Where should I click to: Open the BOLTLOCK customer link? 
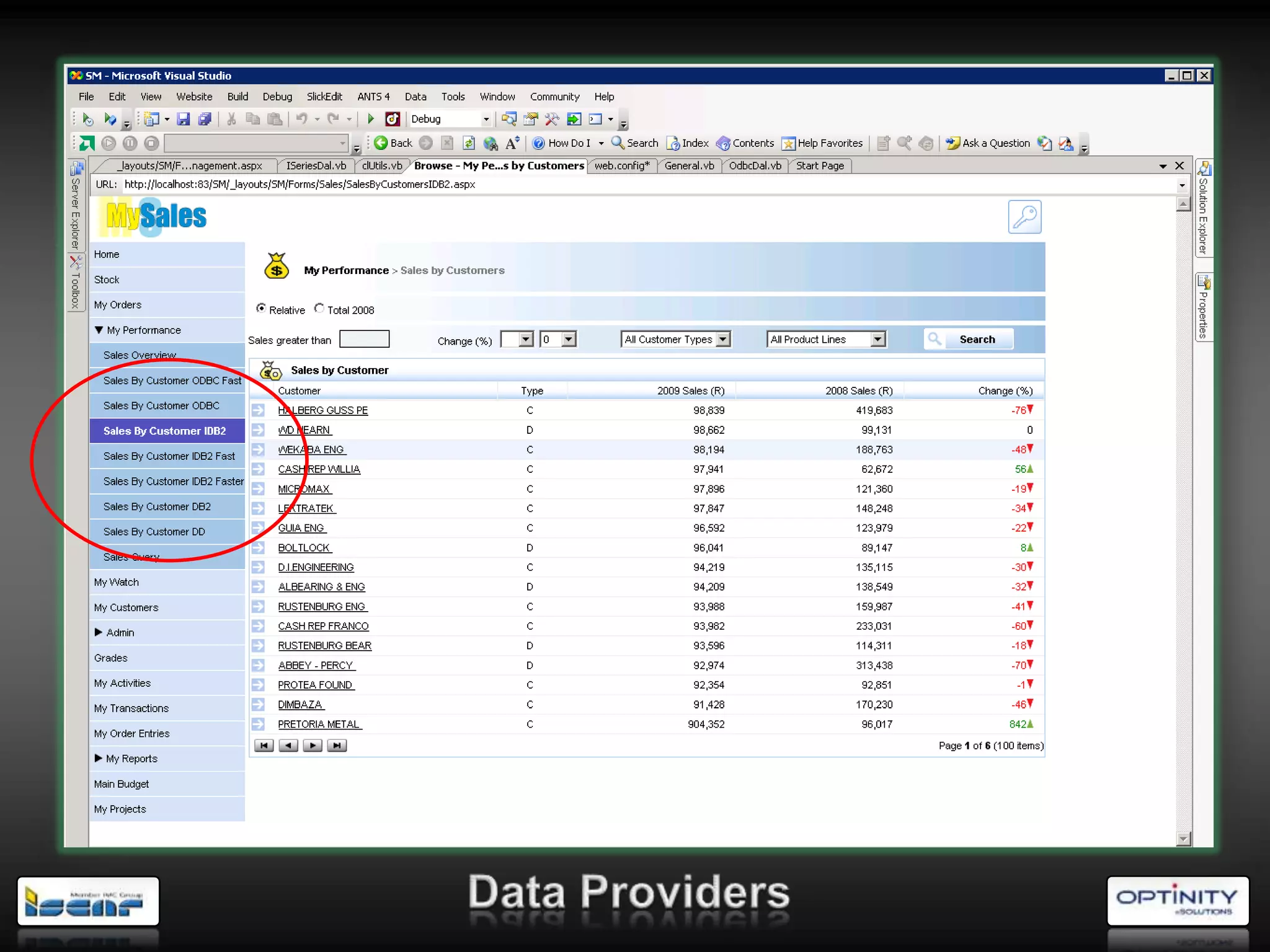[304, 548]
